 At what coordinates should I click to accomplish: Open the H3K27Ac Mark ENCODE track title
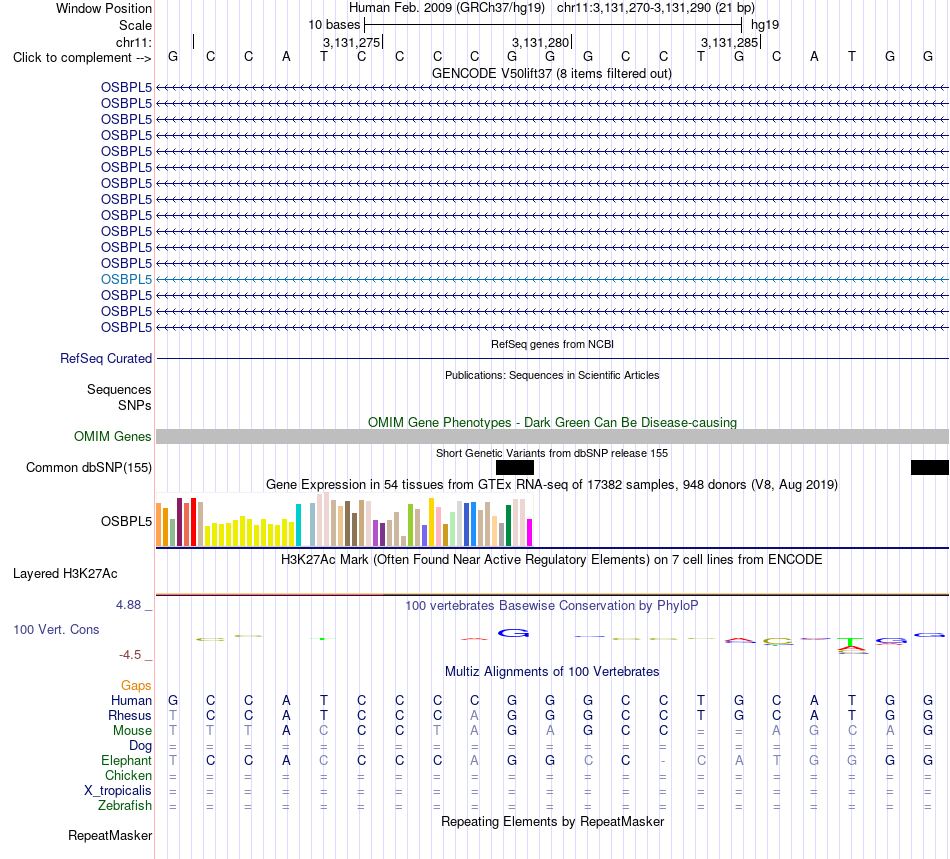552,559
